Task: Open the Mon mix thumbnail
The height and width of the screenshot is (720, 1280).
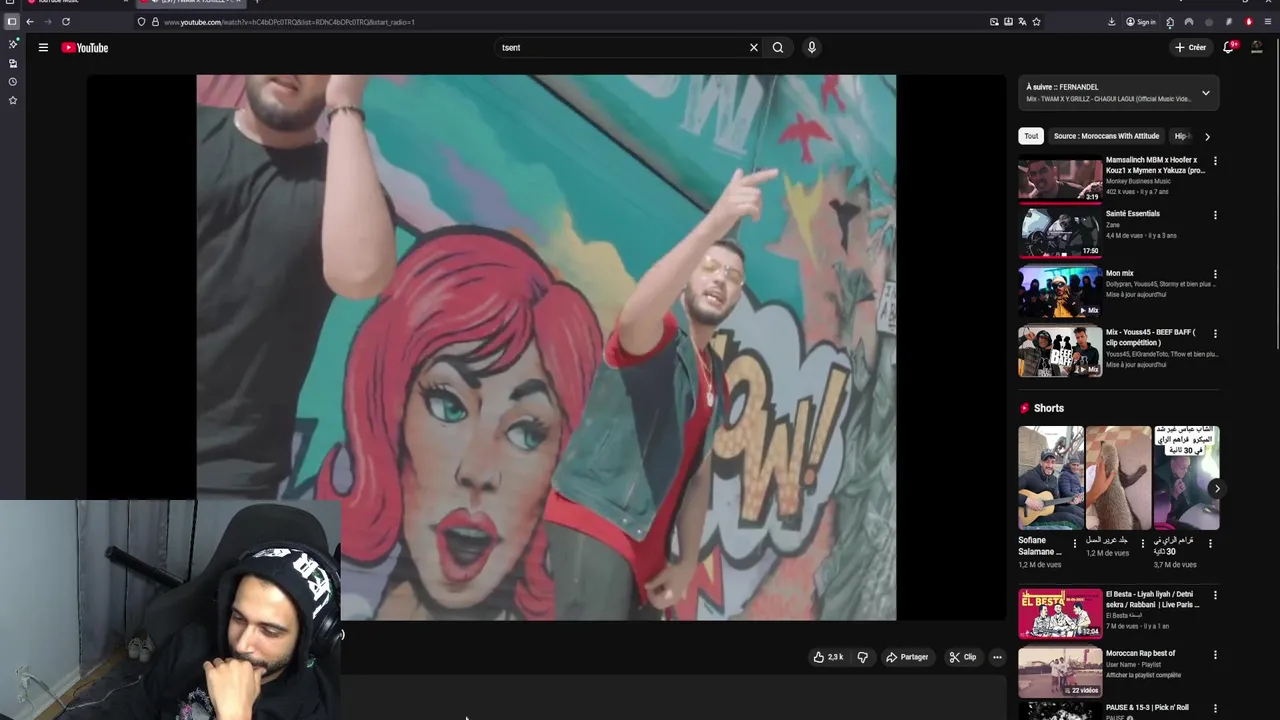Action: click(x=1060, y=292)
